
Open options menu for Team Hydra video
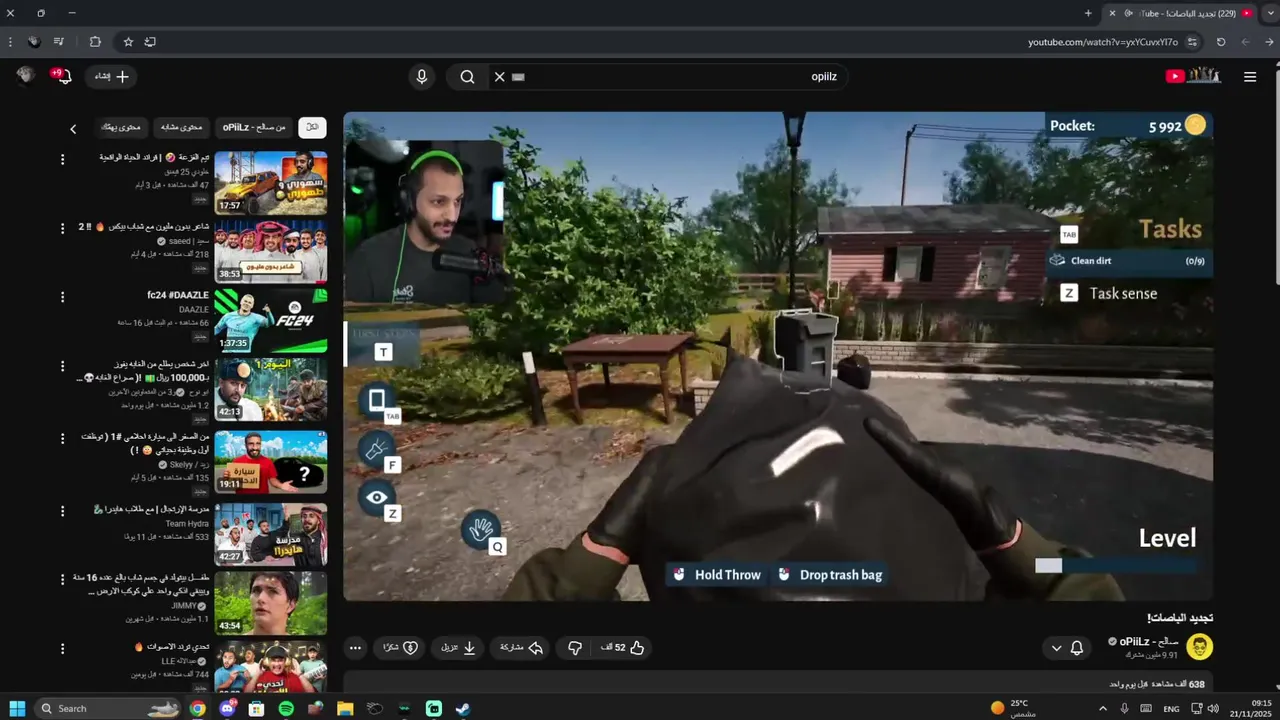tap(62, 512)
